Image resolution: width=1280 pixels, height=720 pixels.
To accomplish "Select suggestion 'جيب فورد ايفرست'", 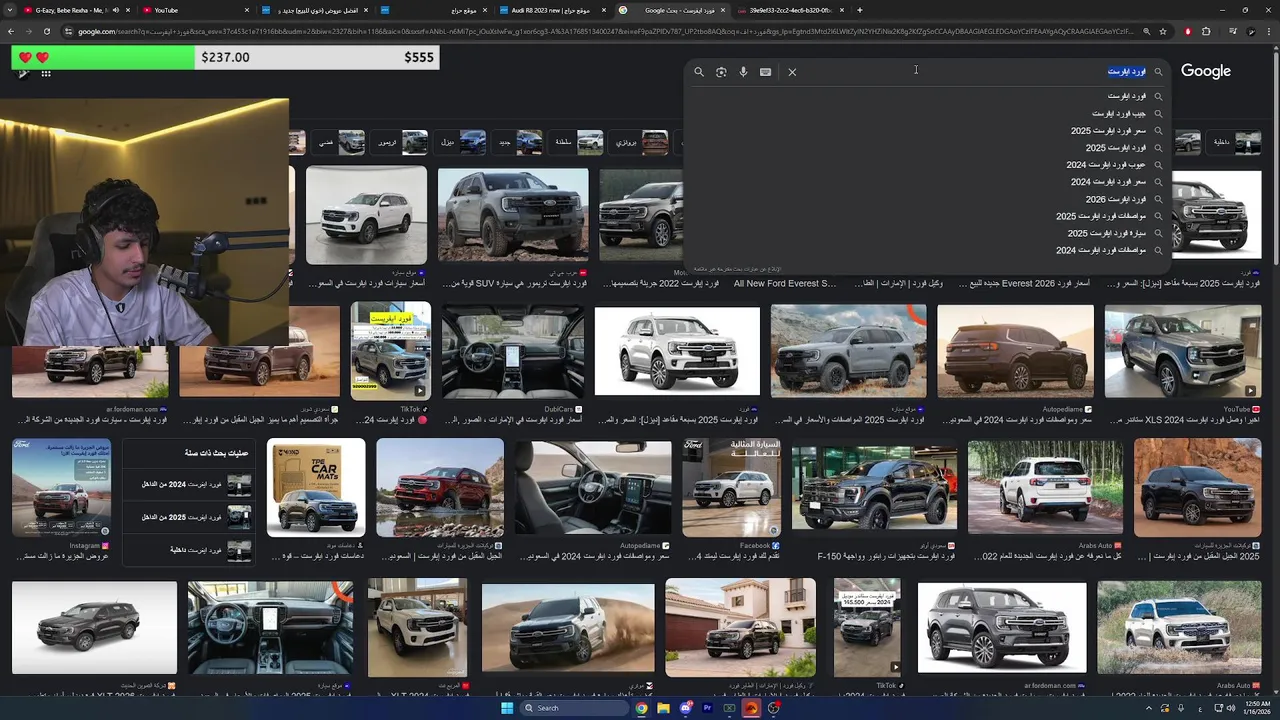I will (x=928, y=114).
